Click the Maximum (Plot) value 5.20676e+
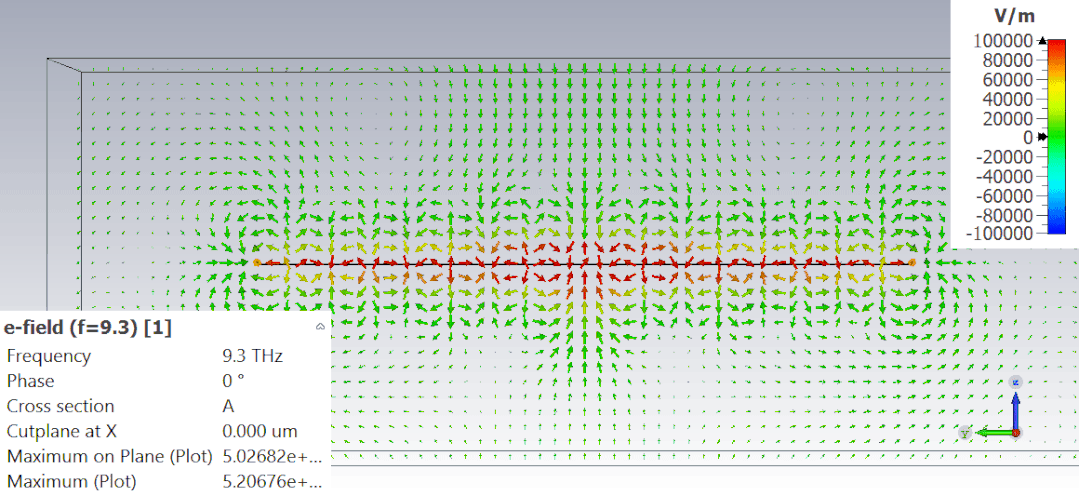 pos(273,482)
